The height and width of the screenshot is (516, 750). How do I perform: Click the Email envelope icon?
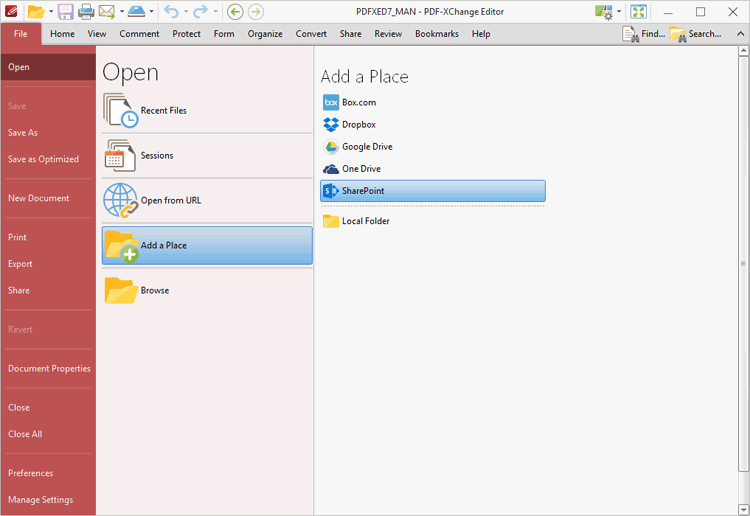(107, 11)
